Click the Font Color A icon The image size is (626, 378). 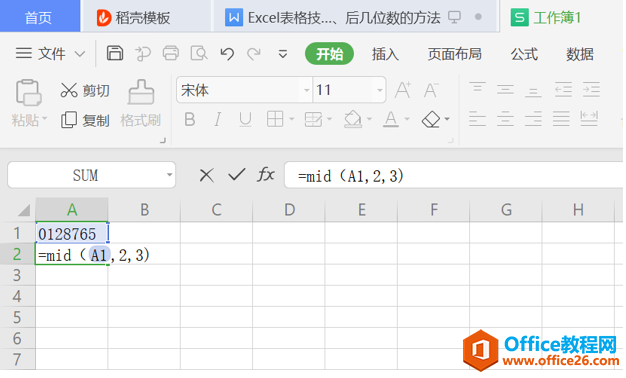tap(391, 119)
